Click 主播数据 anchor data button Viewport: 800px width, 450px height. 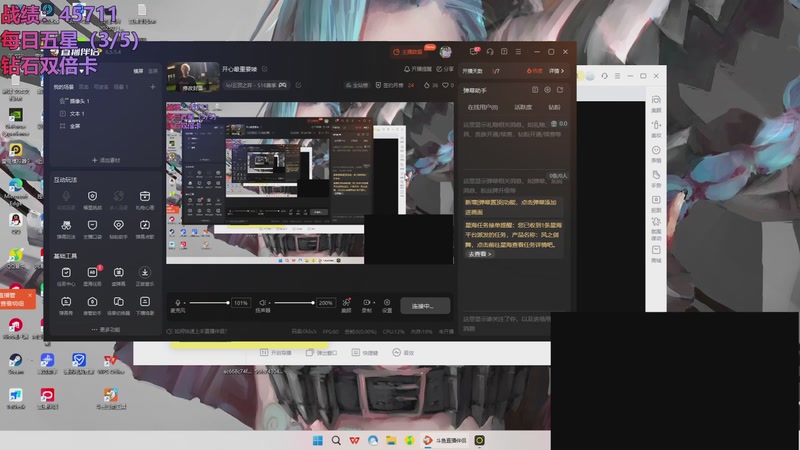[x=408, y=52]
